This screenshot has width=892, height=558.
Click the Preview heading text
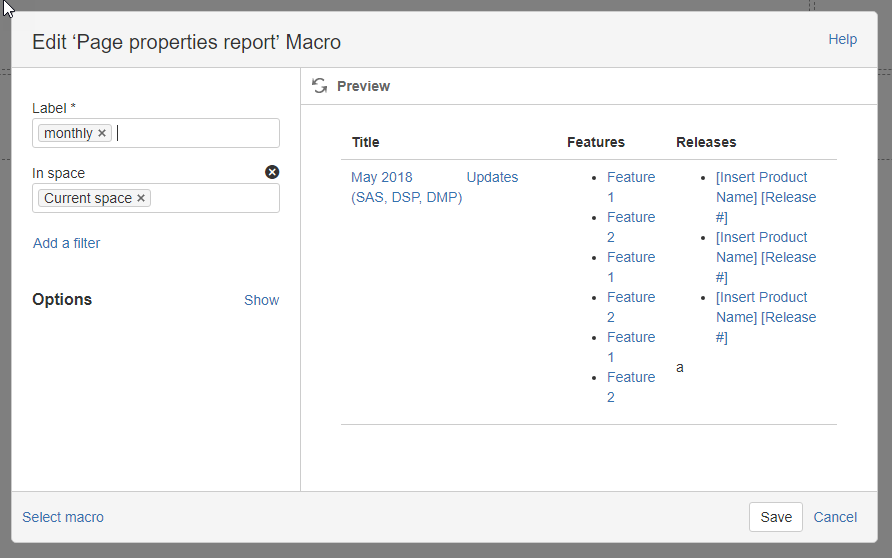click(x=364, y=86)
